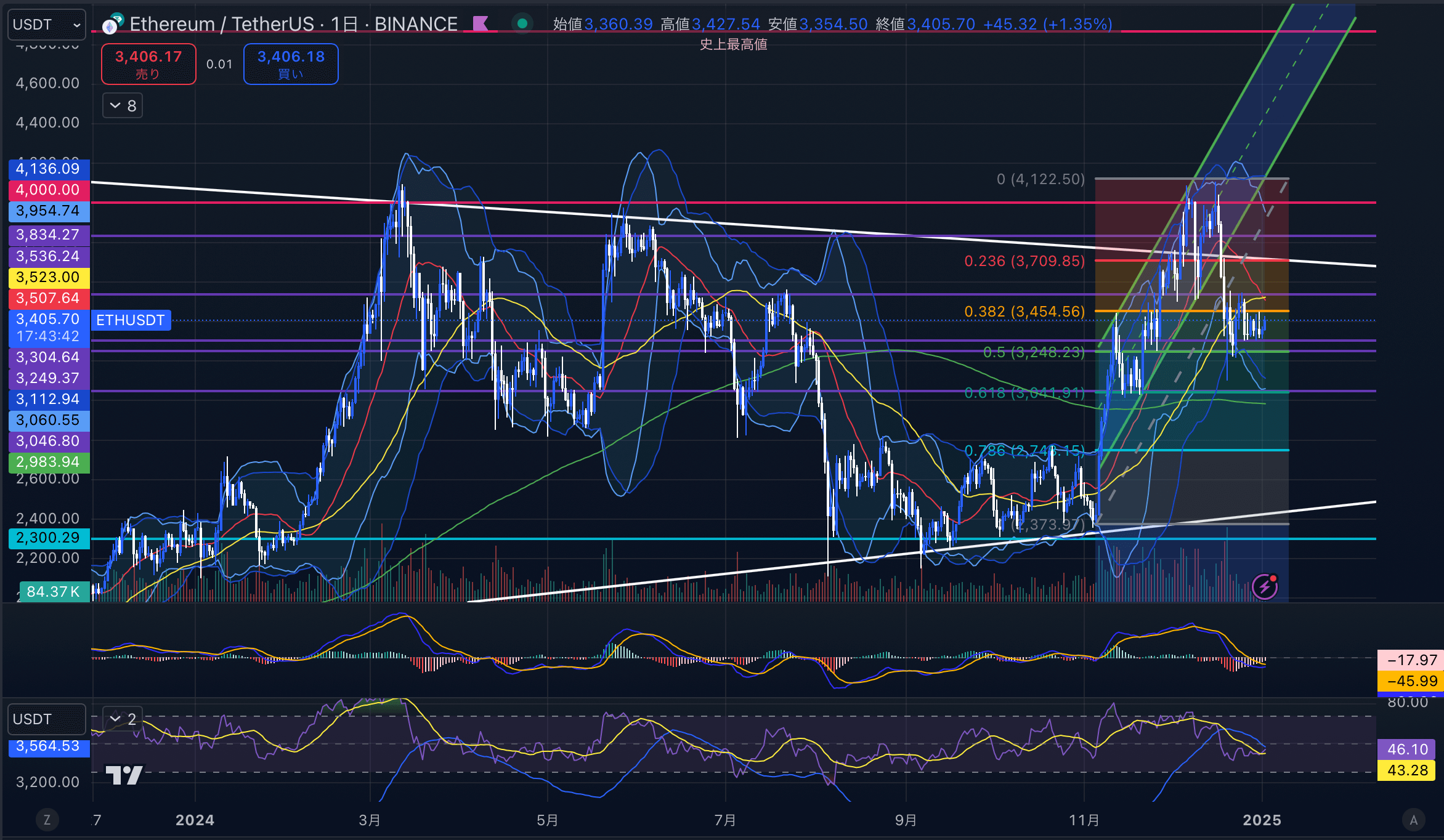1444x840 pixels.
Task: Click the Ethereum symbol logo icon
Action: pos(113,25)
